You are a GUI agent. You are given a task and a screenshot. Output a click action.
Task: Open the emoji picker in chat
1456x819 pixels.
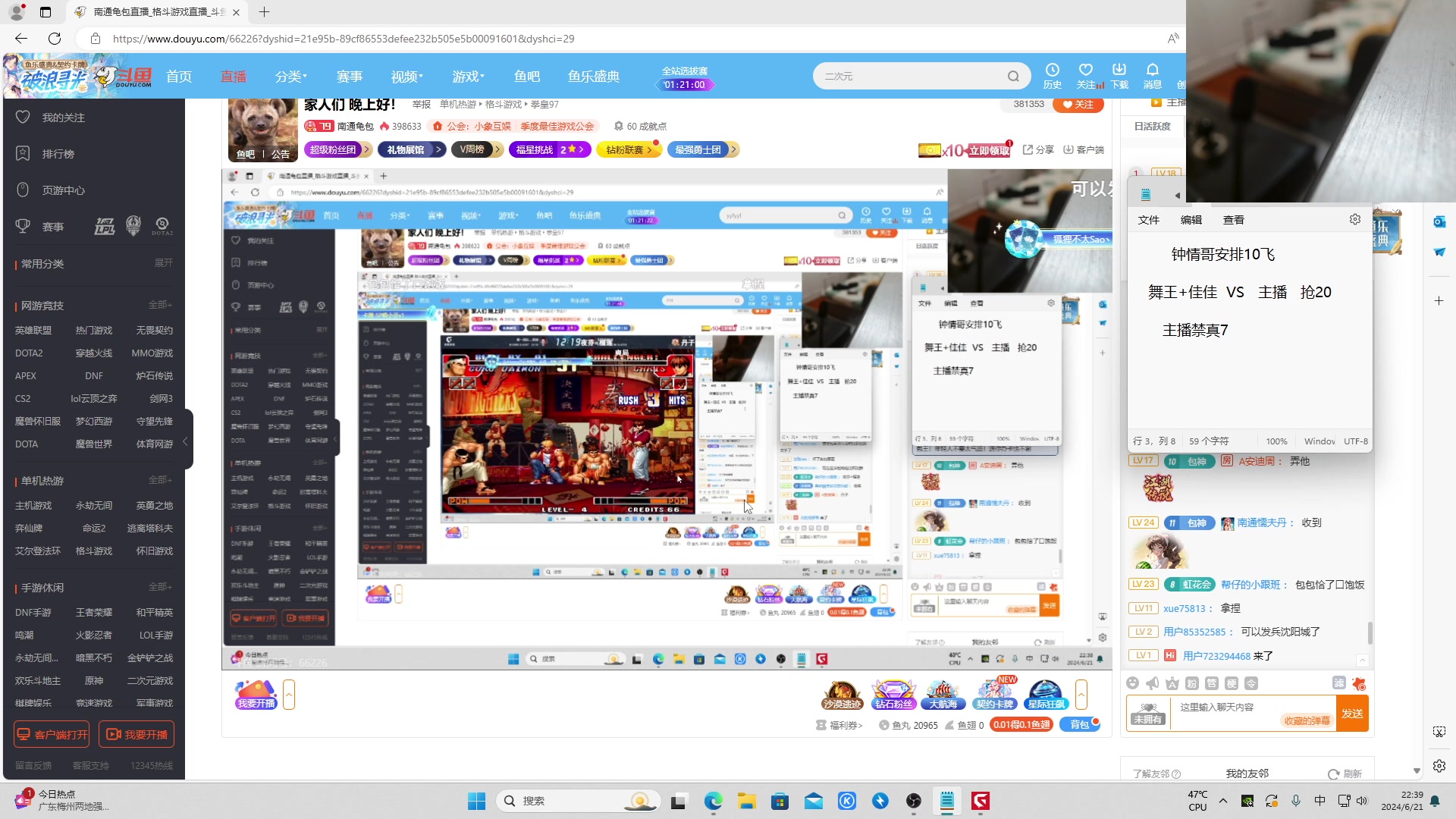click(x=1132, y=683)
